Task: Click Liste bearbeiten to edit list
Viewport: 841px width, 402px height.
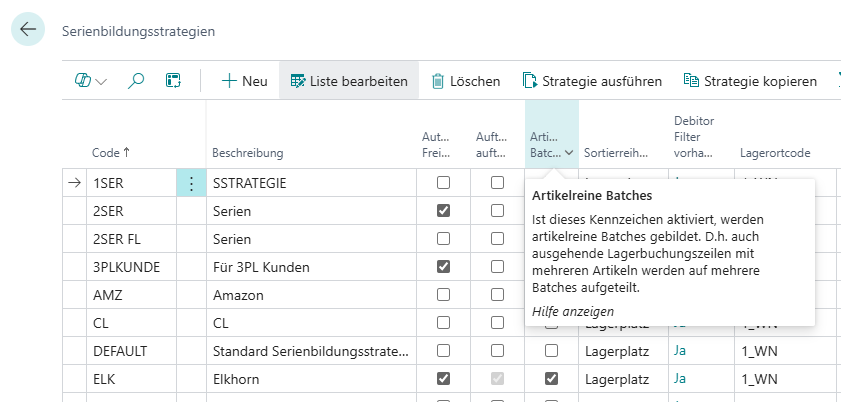Action: pos(348,81)
